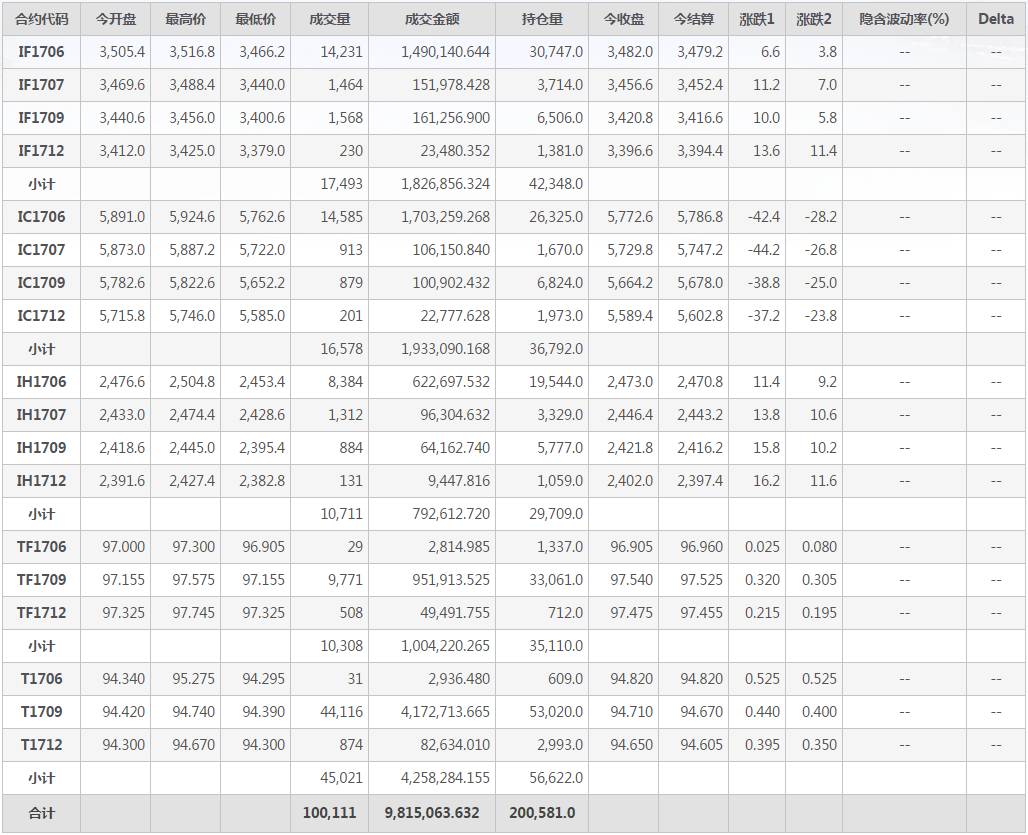Click total turnover 9,815,063.632

431,813
